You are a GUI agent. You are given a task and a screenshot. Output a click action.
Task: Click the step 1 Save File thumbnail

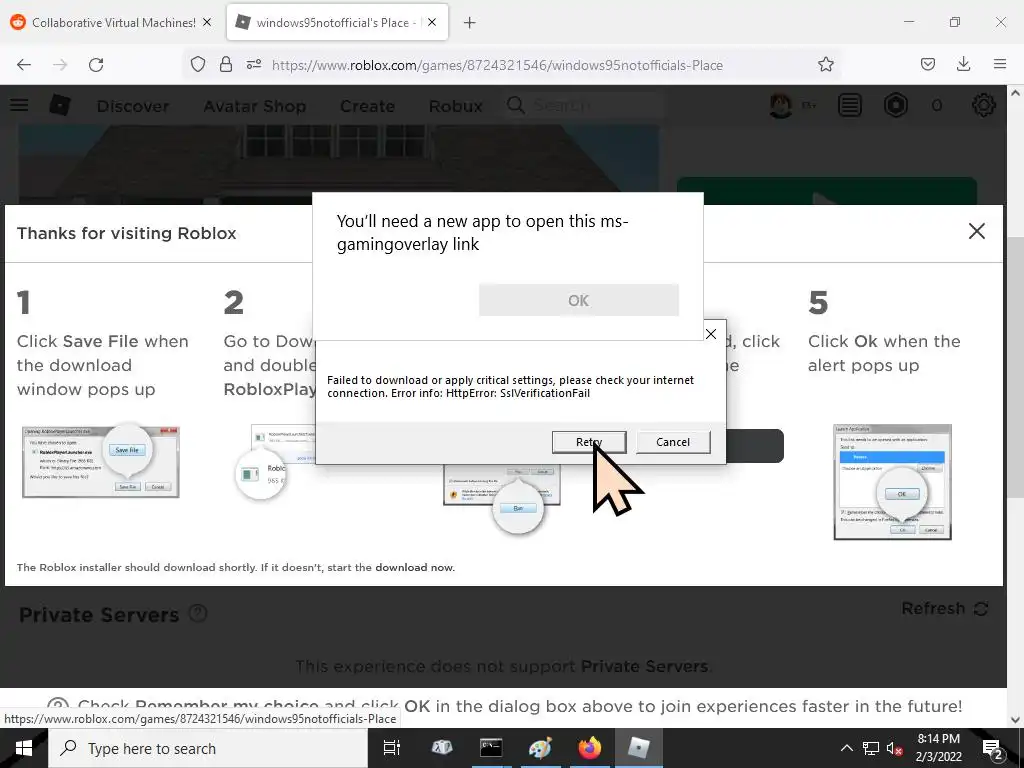pos(101,462)
